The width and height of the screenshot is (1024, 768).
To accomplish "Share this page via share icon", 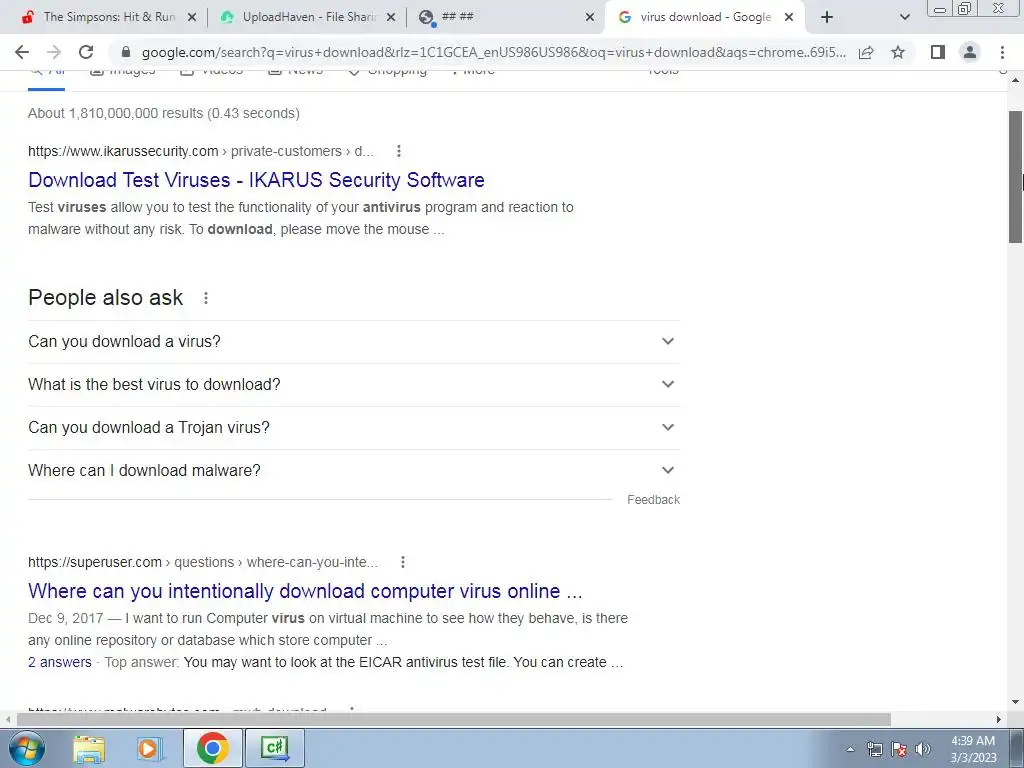I will click(x=866, y=52).
